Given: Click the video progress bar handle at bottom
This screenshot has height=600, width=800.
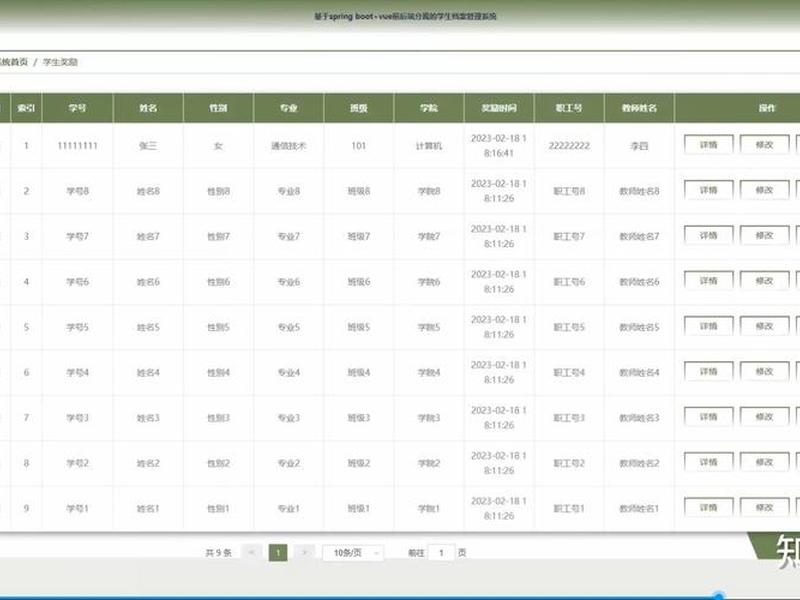Looking at the screenshot, I should [719, 596].
